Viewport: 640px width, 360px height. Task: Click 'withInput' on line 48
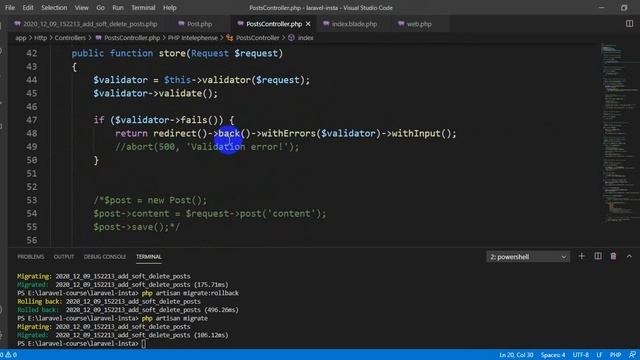(x=416, y=133)
